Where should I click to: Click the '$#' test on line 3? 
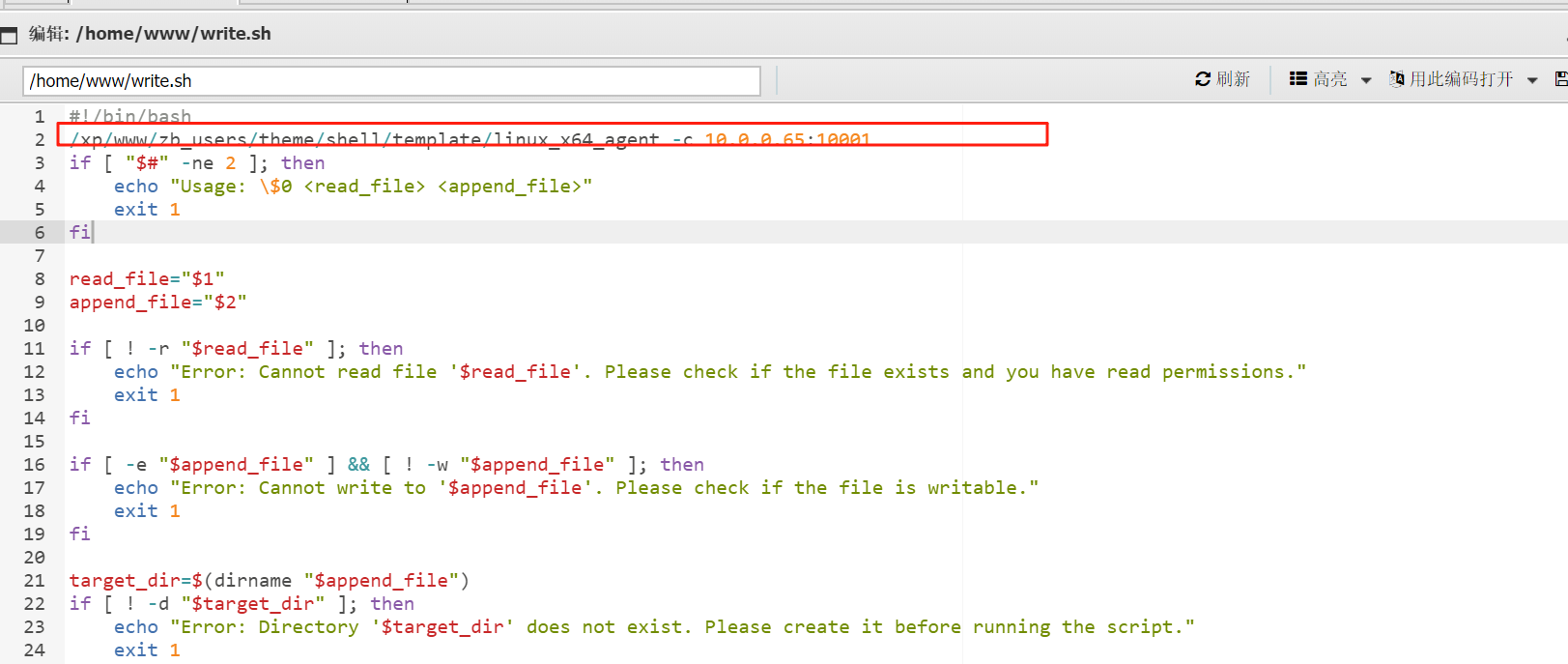point(147,162)
